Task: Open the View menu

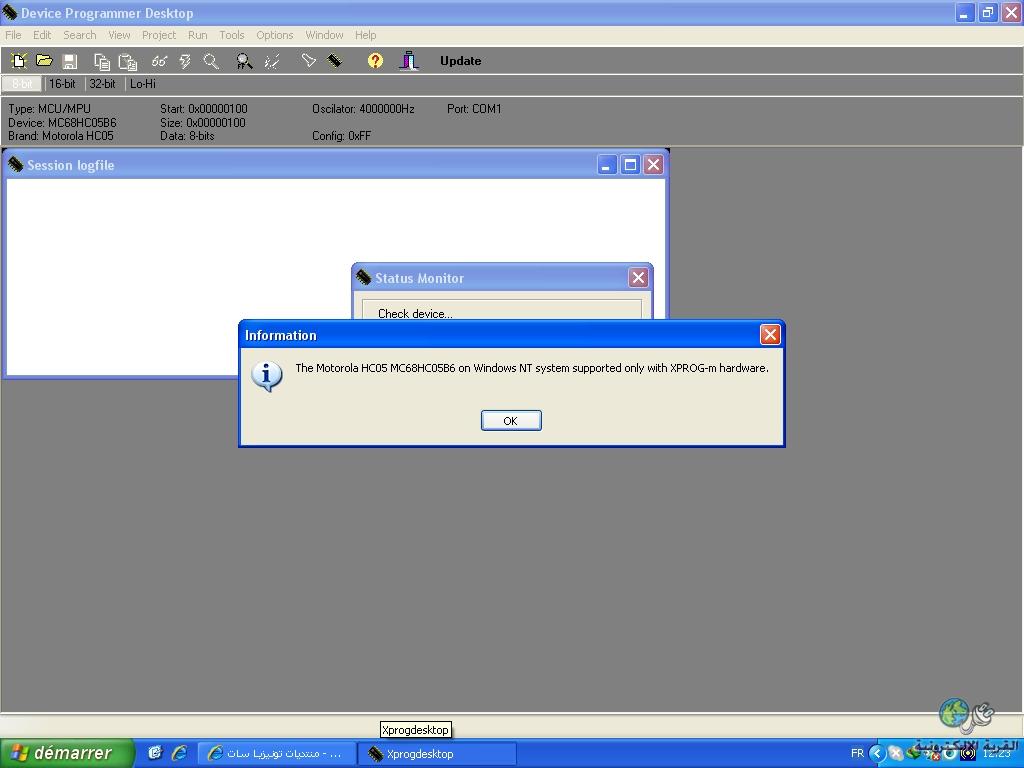Action: pos(119,35)
